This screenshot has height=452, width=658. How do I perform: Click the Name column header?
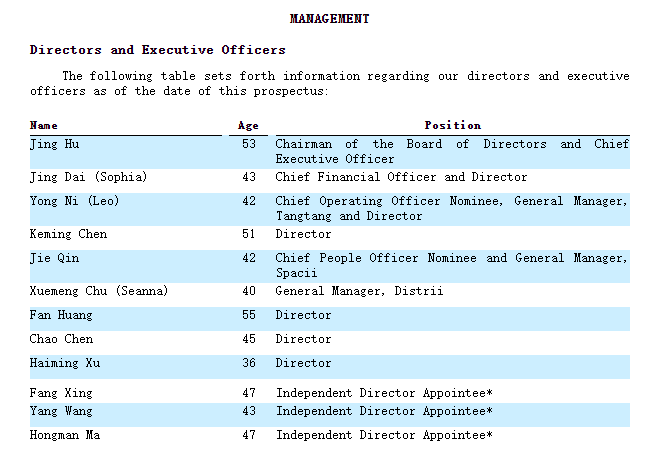point(44,125)
